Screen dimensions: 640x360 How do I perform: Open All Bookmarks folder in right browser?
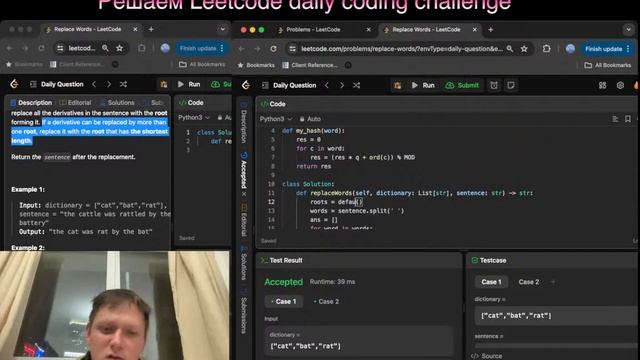(x=607, y=65)
